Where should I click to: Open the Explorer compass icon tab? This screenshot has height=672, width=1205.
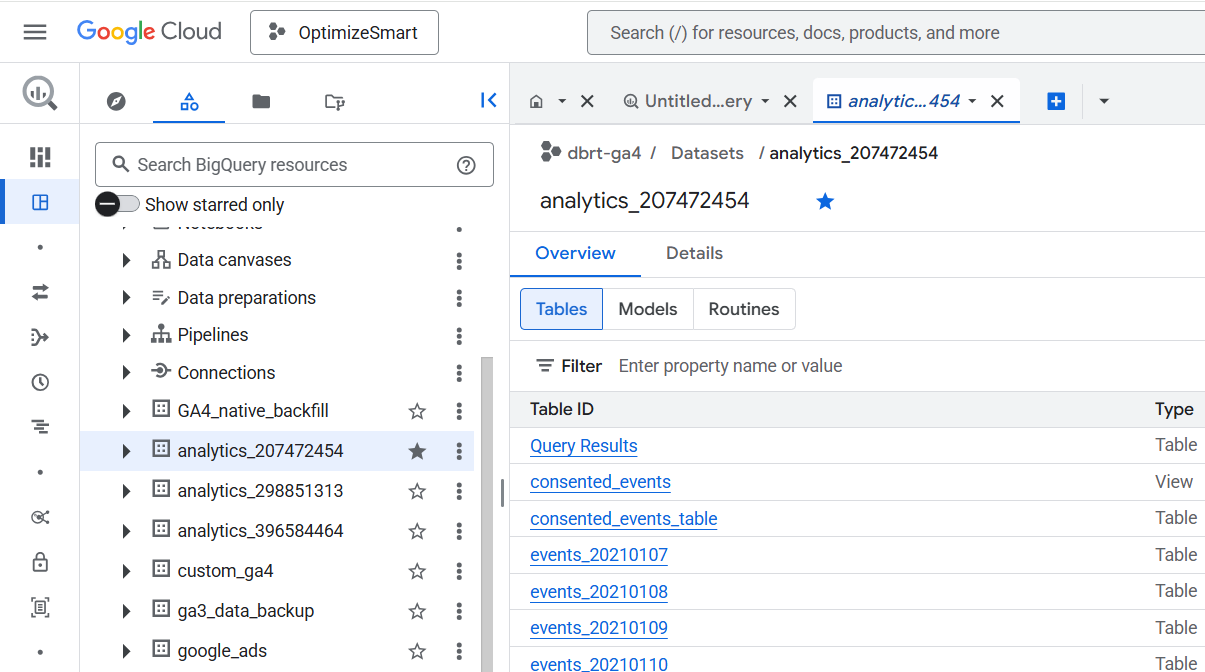pyautogui.click(x=116, y=101)
